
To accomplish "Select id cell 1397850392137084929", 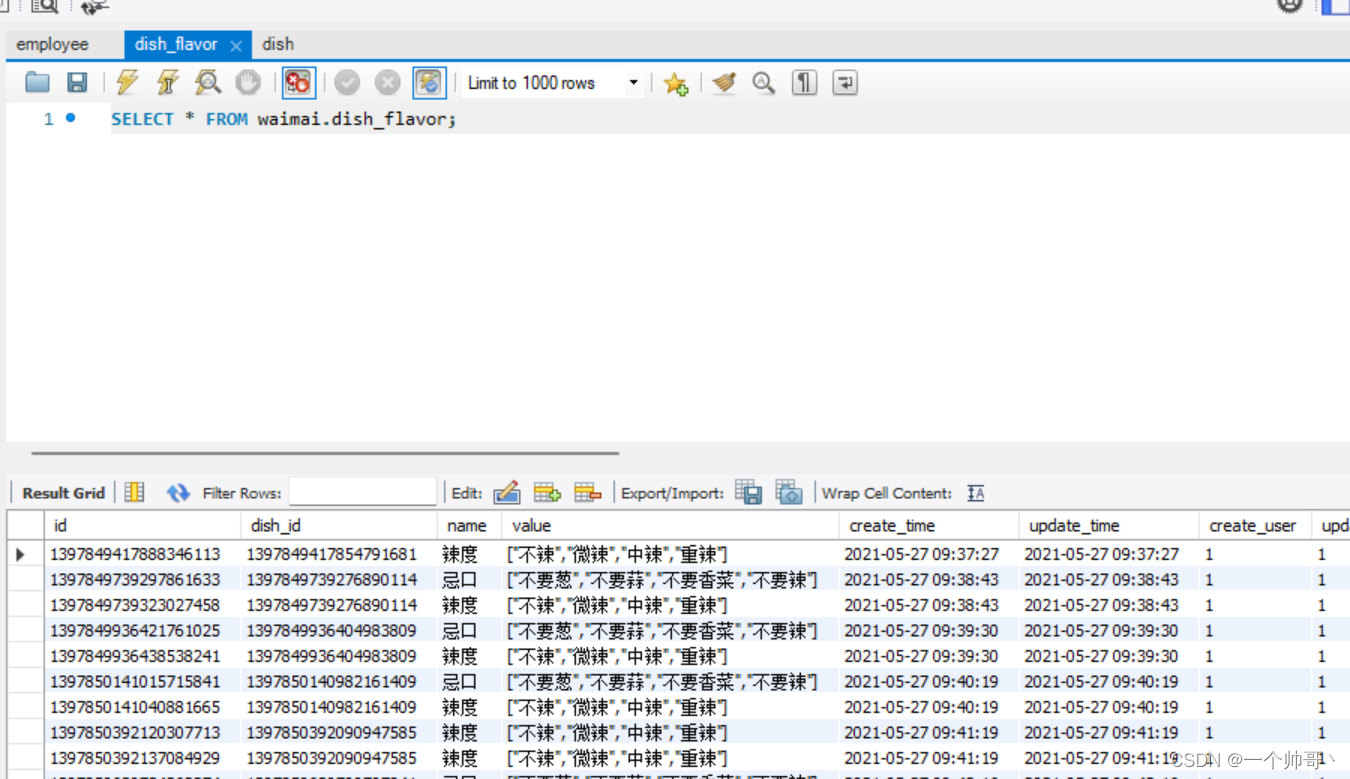I will point(144,758).
